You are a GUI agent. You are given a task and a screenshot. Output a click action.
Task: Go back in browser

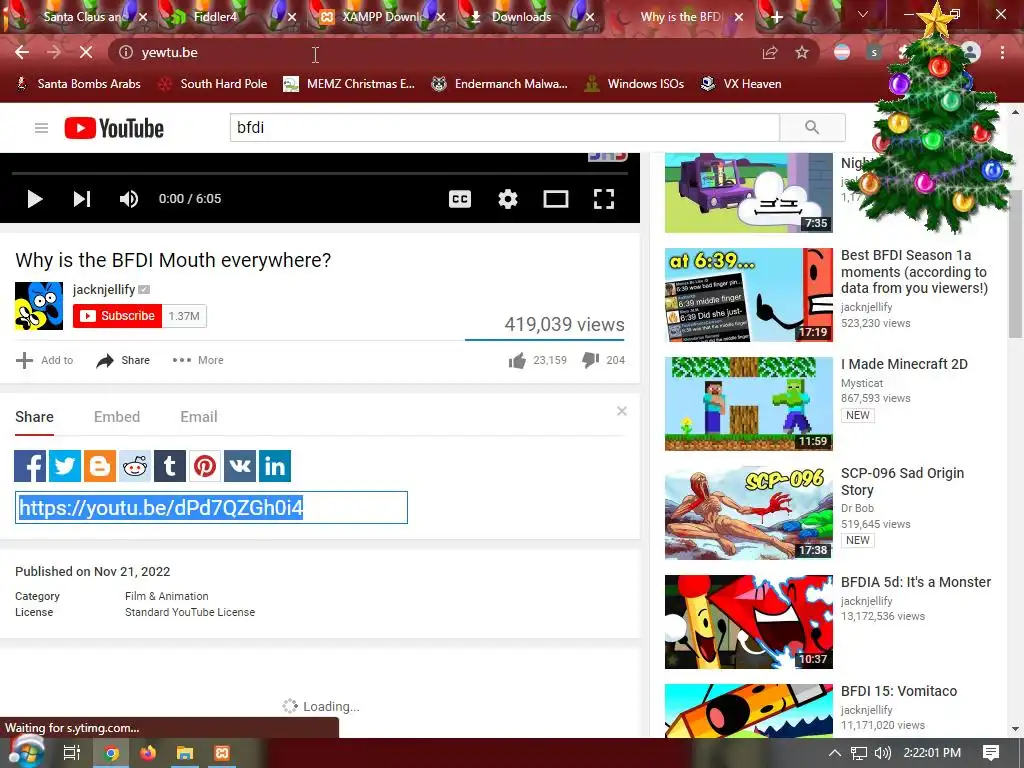(22, 52)
